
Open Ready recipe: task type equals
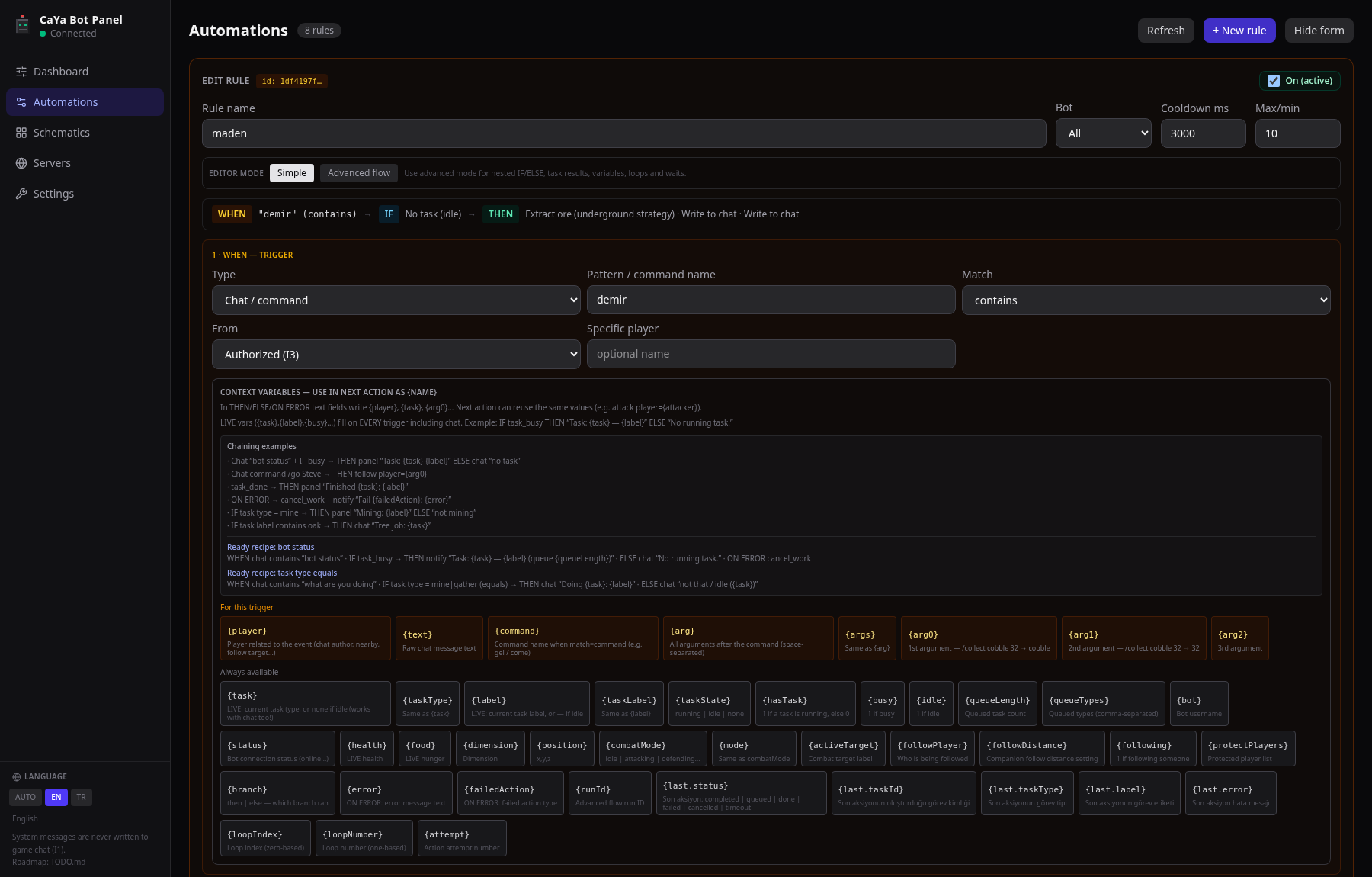(x=282, y=573)
